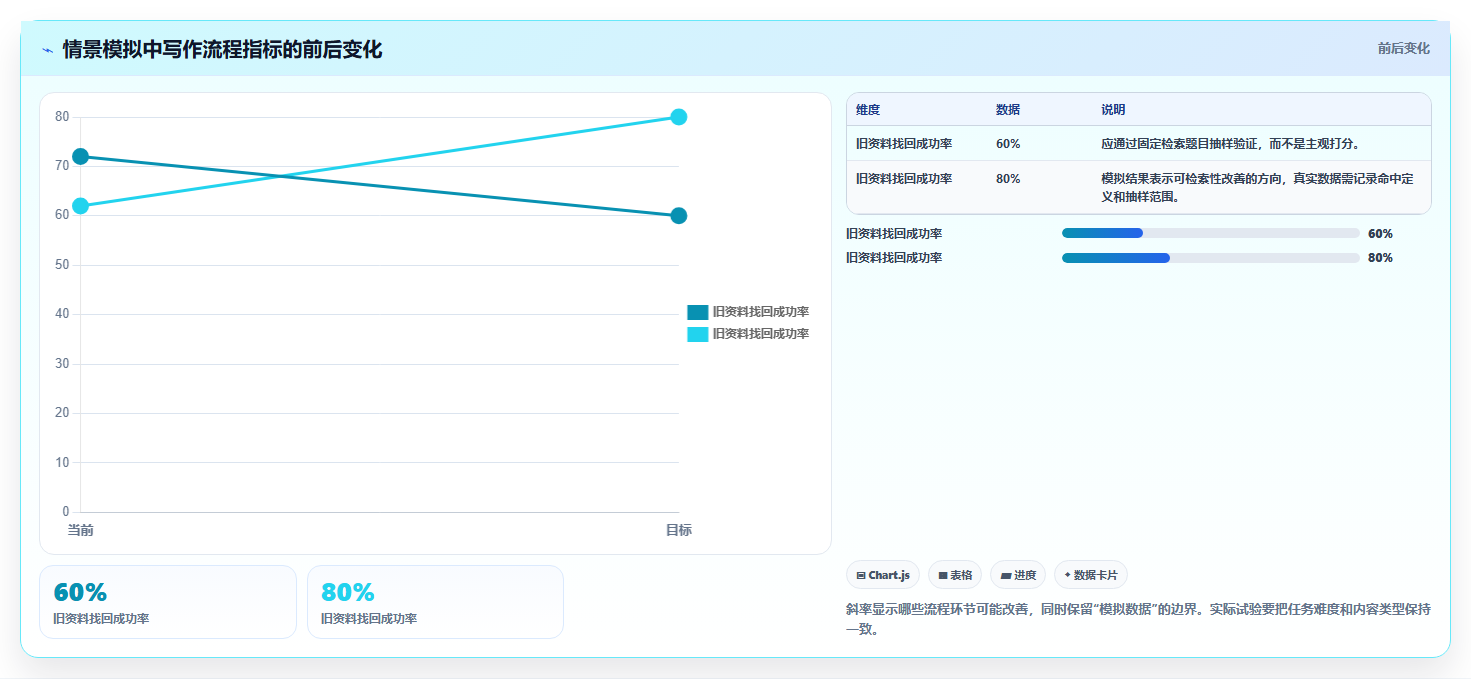Click the dark teal data point at 当前

click(x=80, y=156)
